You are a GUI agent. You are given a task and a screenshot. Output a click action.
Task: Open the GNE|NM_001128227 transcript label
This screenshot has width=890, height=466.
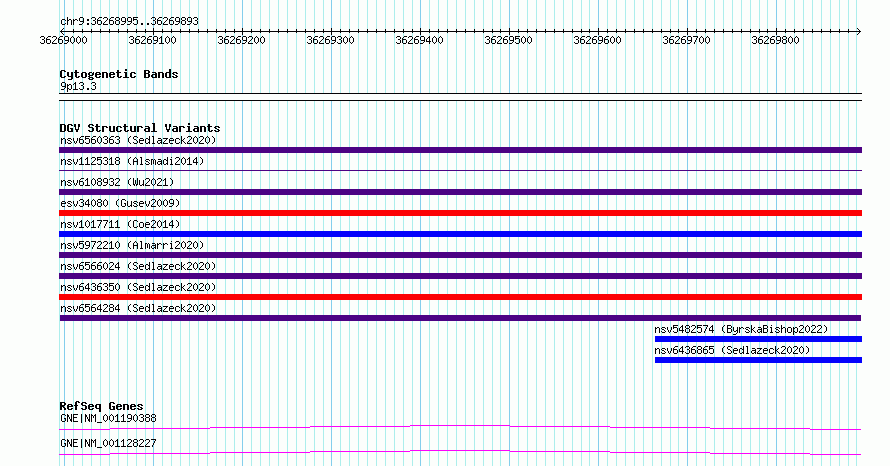(x=108, y=443)
